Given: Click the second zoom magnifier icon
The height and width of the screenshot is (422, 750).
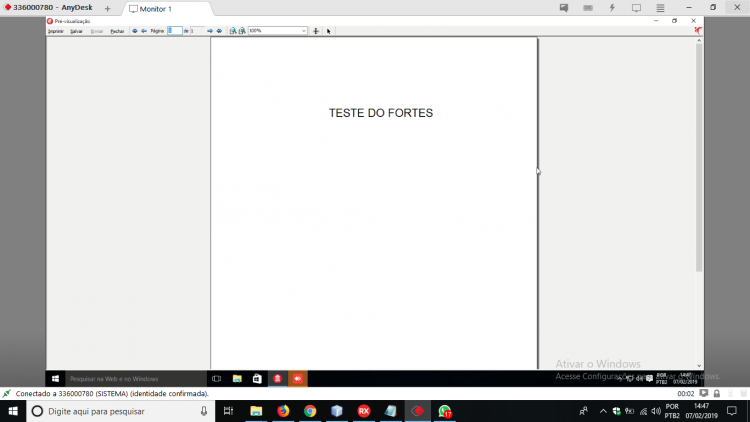Looking at the screenshot, I should pos(242,31).
